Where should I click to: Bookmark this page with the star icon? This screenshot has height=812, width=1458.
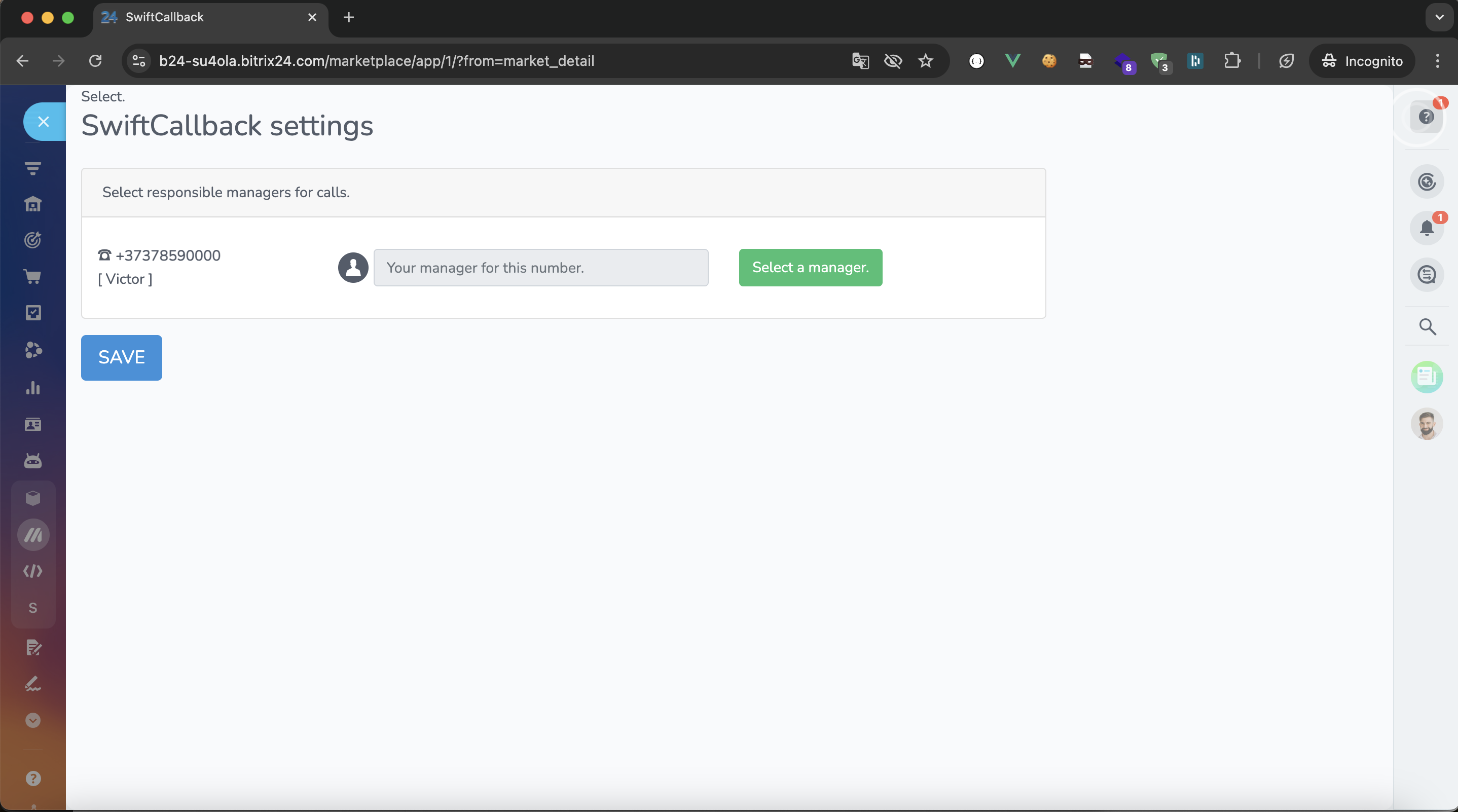(x=925, y=61)
